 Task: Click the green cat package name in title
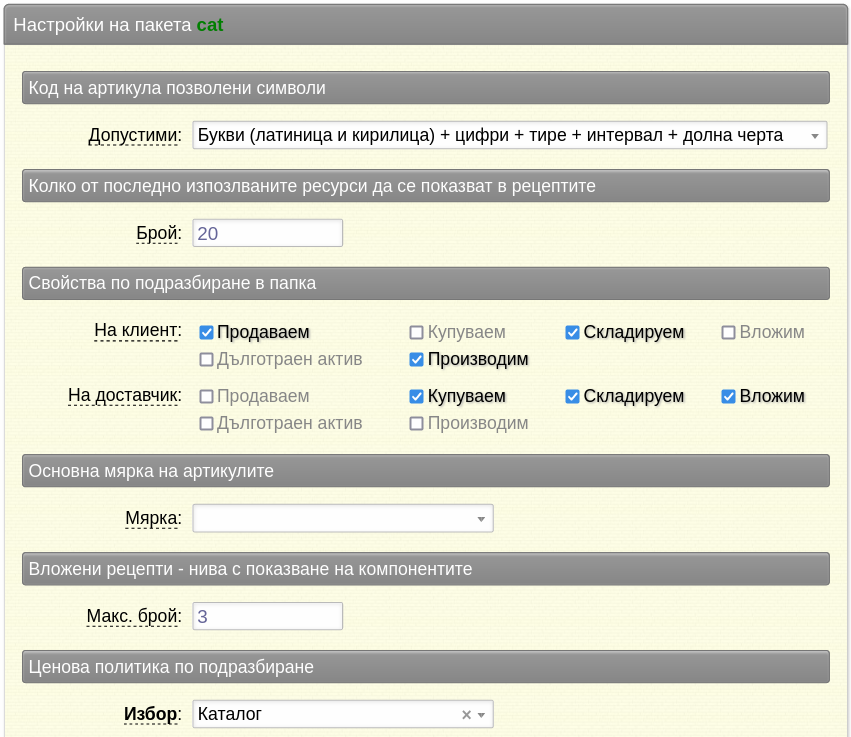[209, 25]
